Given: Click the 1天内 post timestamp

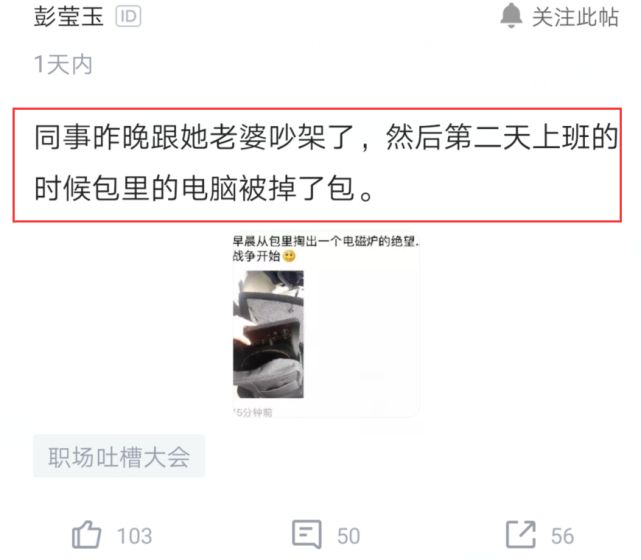Looking at the screenshot, I should tap(63, 65).
